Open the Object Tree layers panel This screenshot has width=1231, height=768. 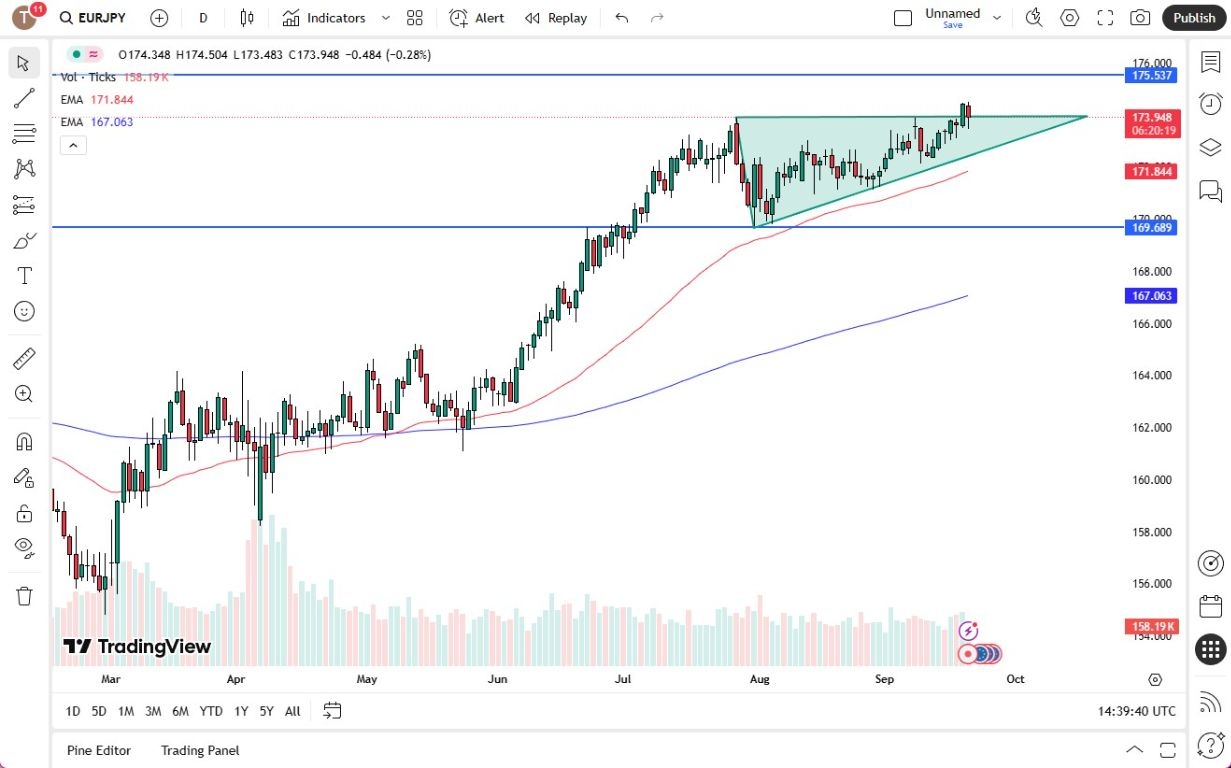coord(1210,145)
